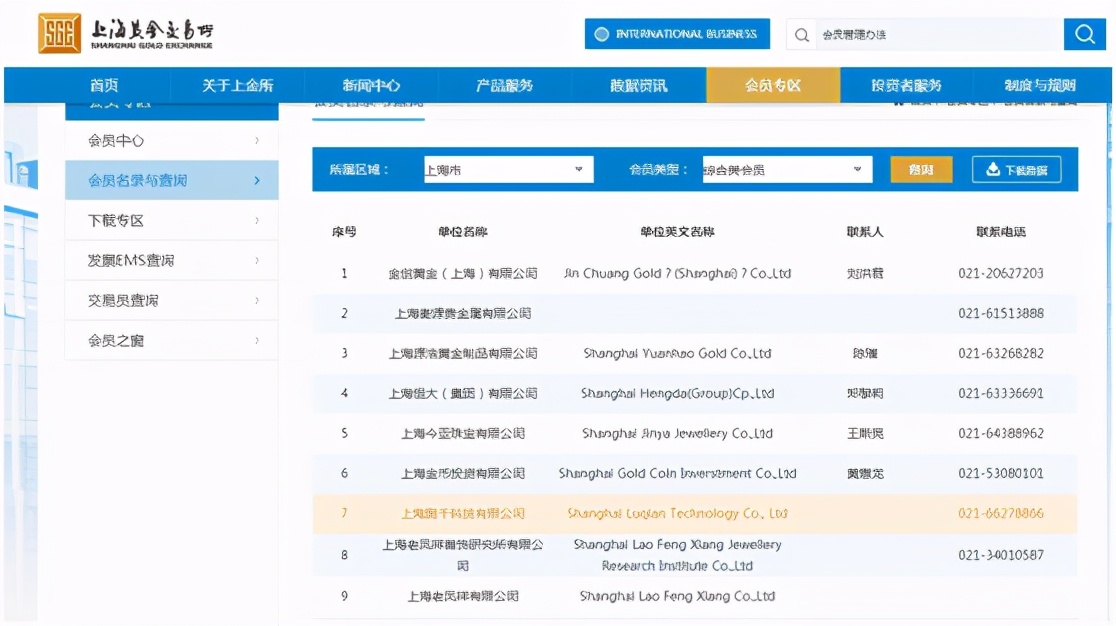Click the gray magnifier inside the search field
1116x626 pixels.
(801, 33)
